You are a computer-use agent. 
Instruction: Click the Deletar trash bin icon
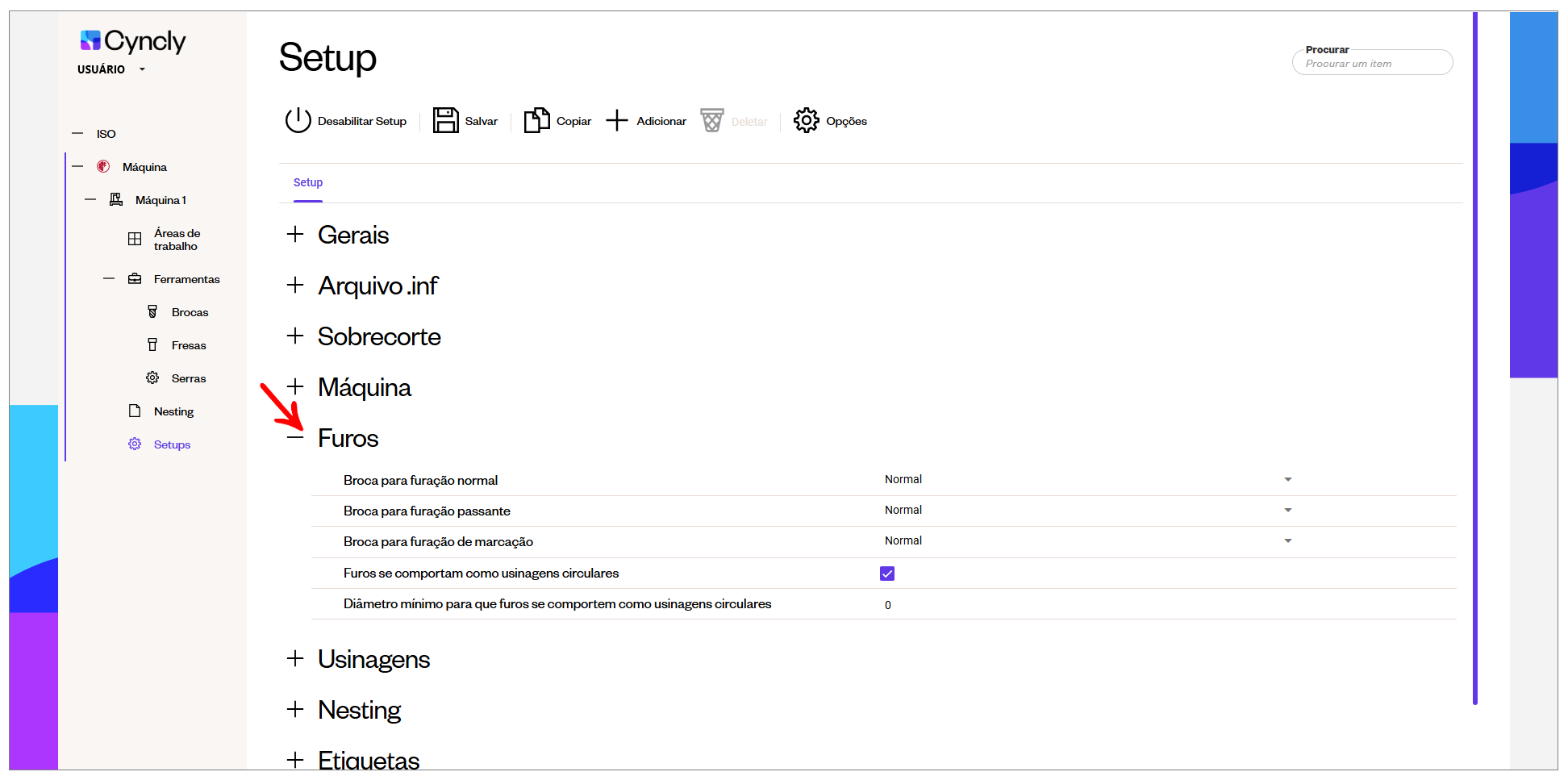pos(712,121)
